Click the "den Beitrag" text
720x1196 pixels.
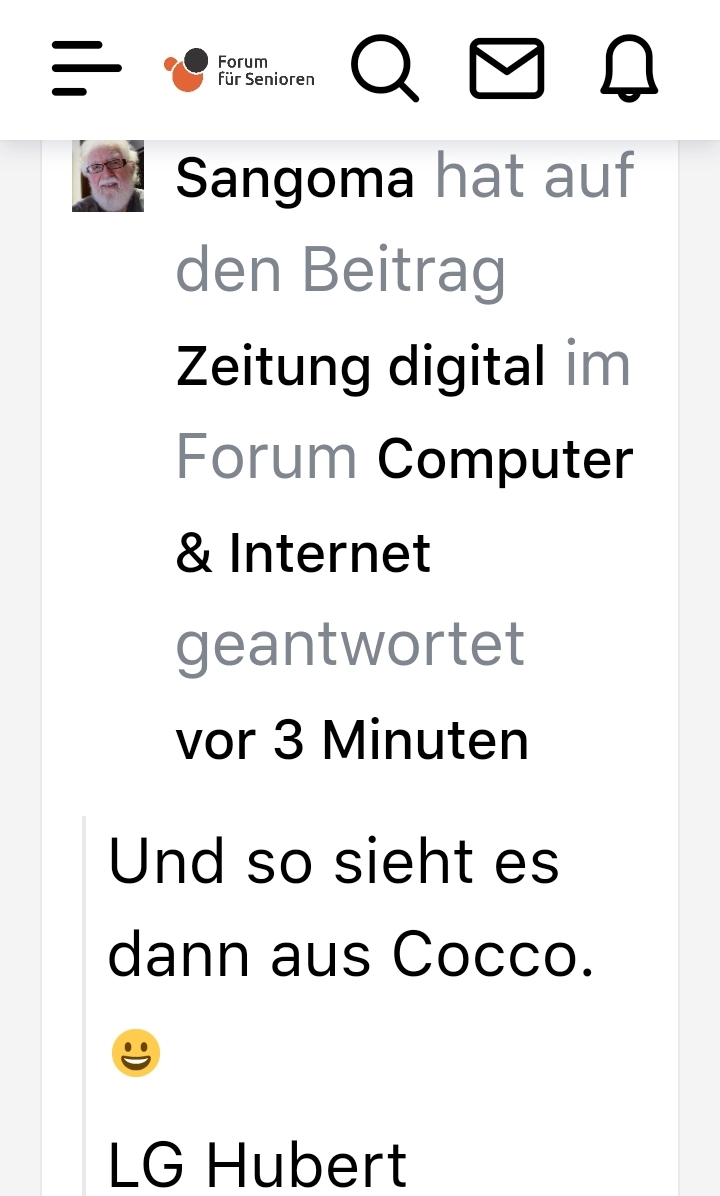coord(340,272)
